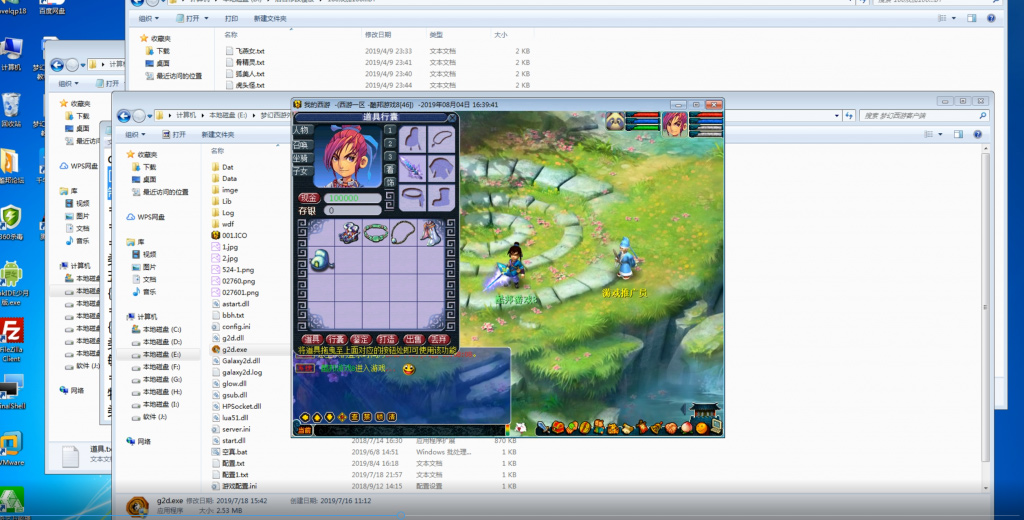Image resolution: width=1024 pixels, height=520 pixels.
Task: Select the blue gourd flask item
Action: point(321,260)
